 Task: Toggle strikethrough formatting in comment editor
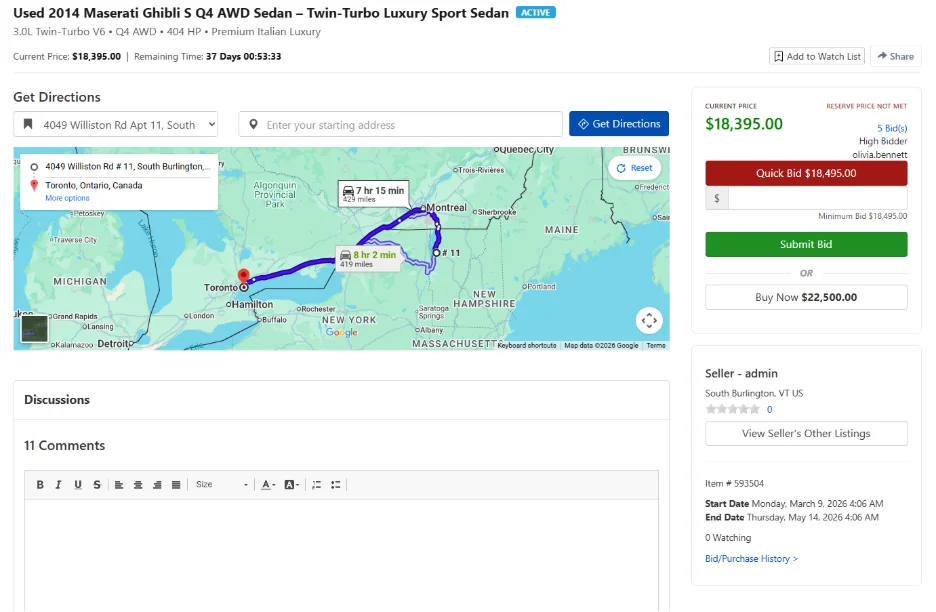pyautogui.click(x=97, y=485)
